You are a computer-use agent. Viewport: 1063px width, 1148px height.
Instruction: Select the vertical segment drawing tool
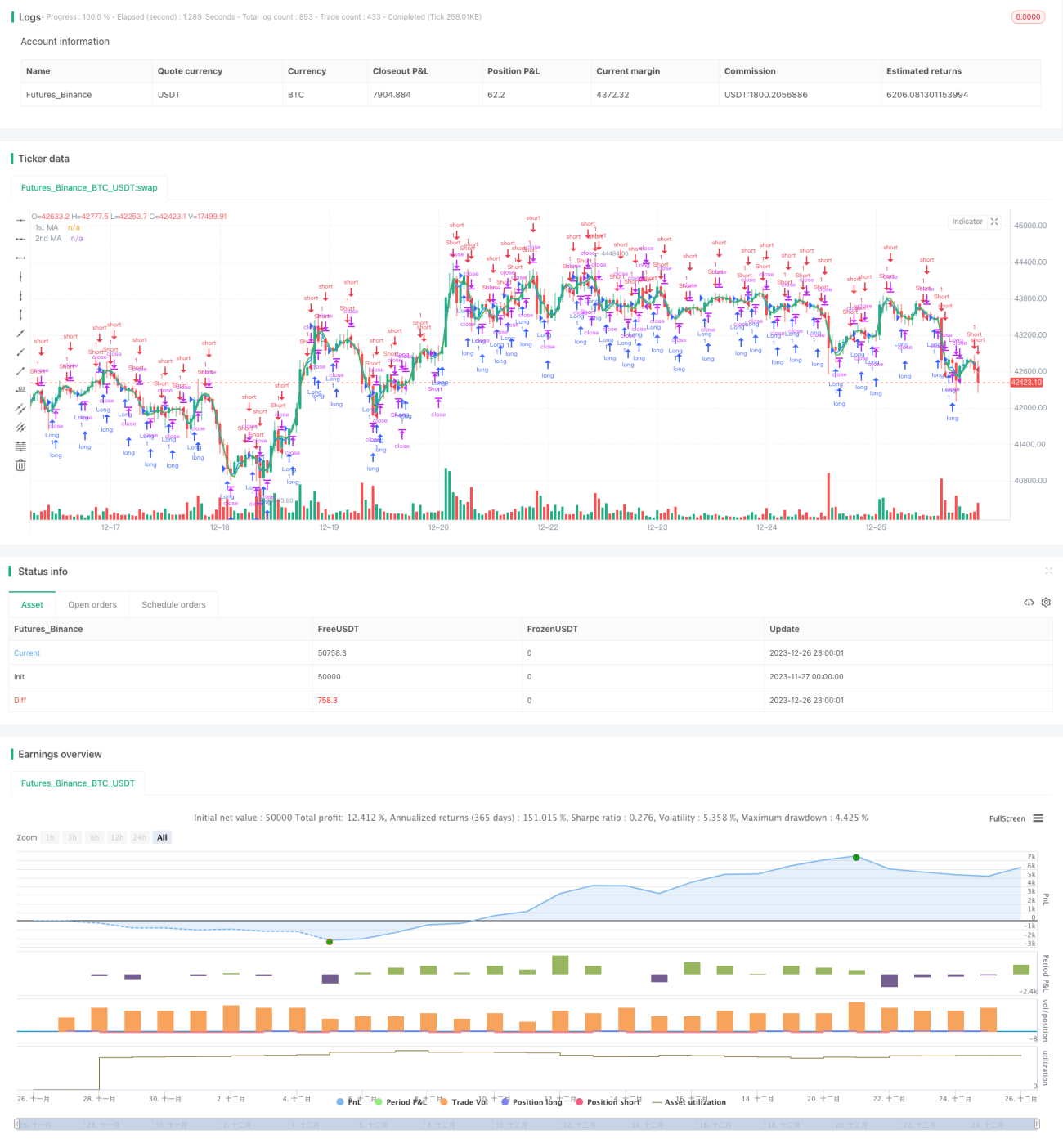pyautogui.click(x=20, y=315)
